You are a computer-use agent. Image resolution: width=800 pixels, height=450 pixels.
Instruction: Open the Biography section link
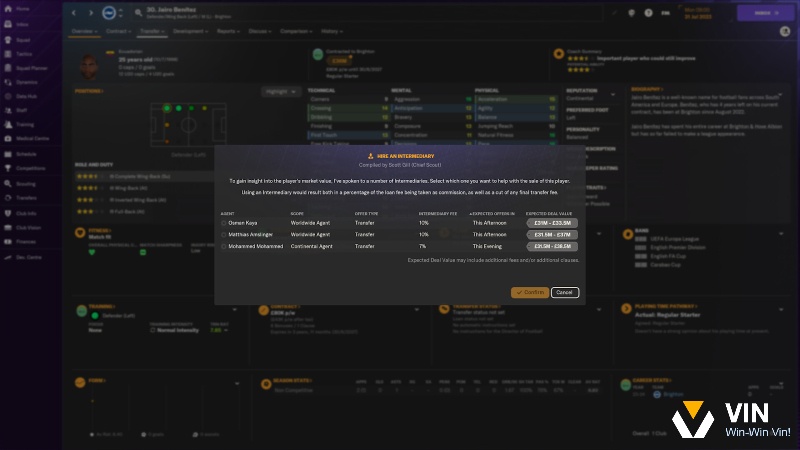(647, 89)
